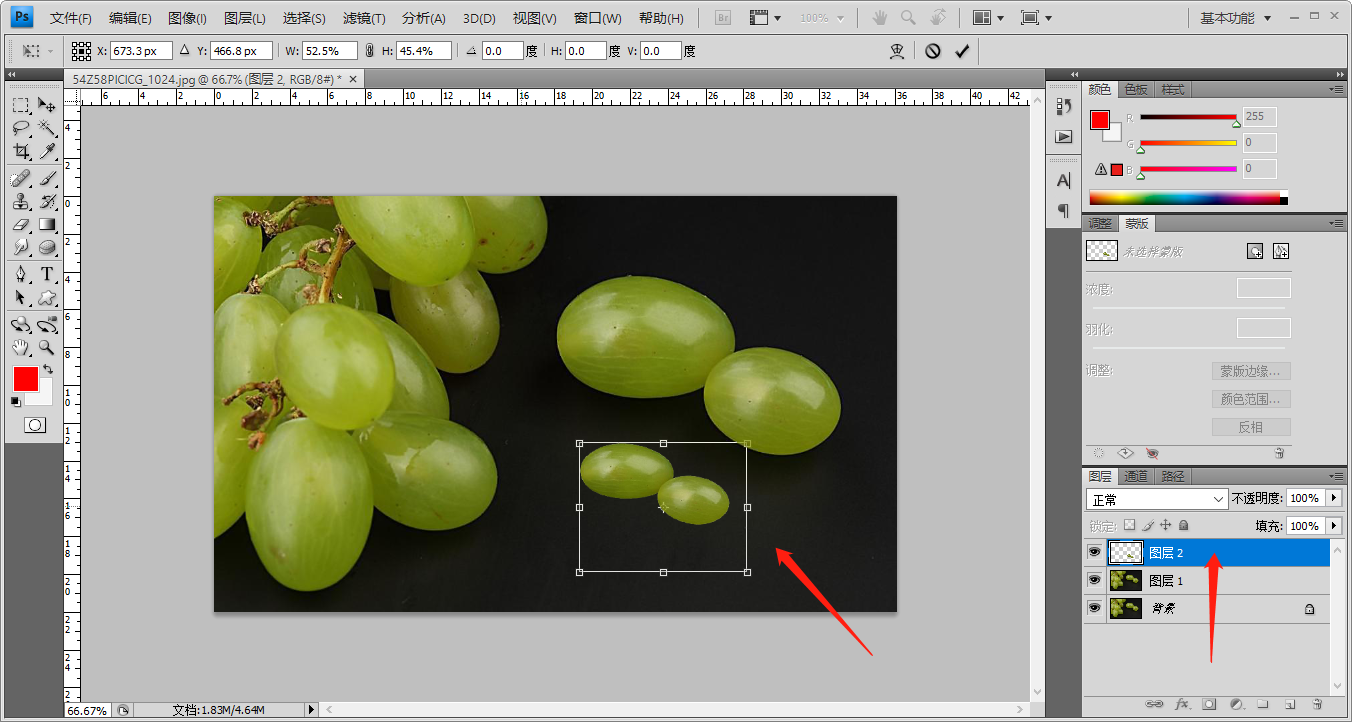Expand the 不透明度 opacity slider arrow
Image resolution: width=1352 pixels, height=722 pixels.
tap(1334, 498)
